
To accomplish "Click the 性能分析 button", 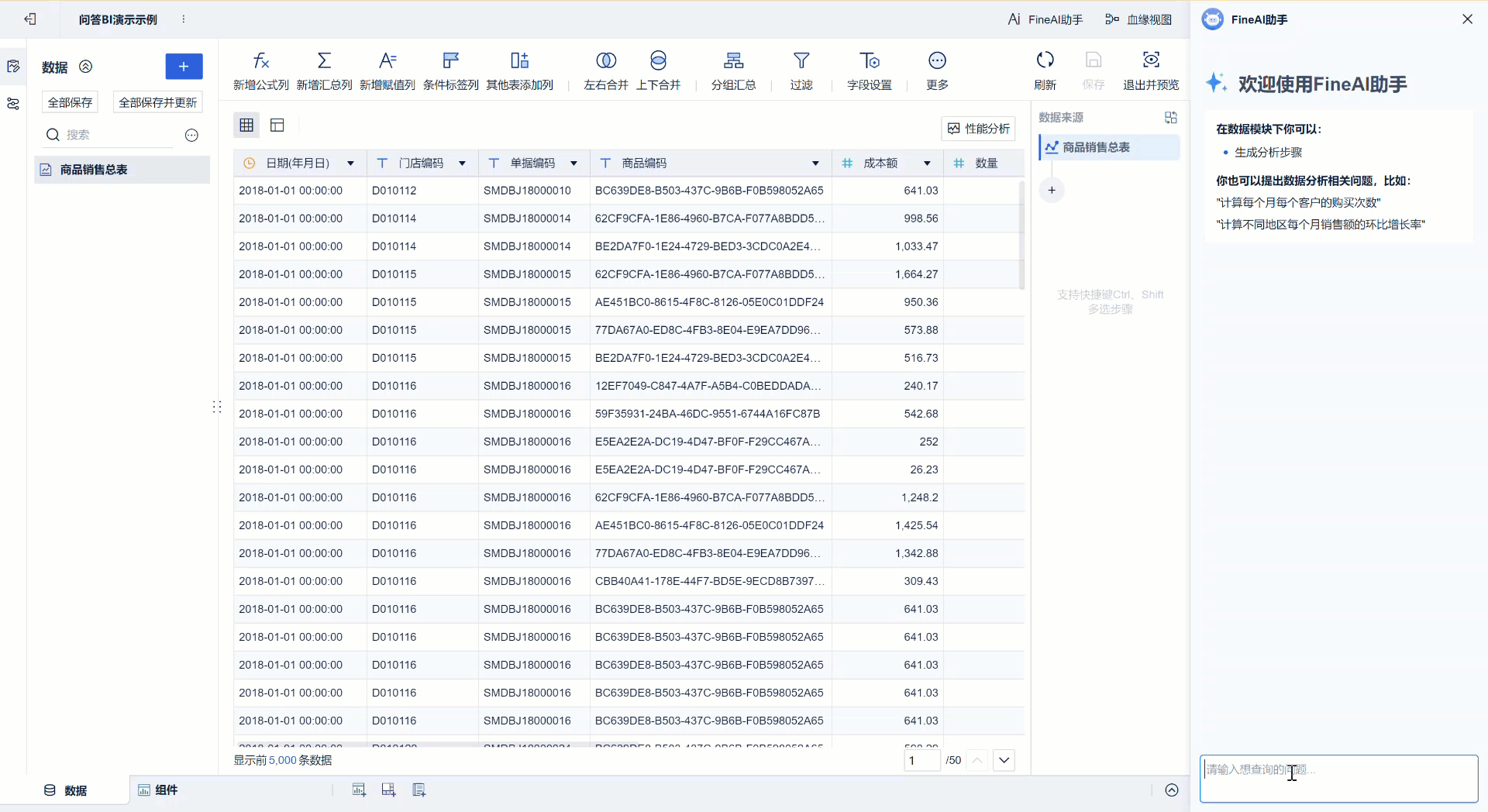I will coord(978,129).
